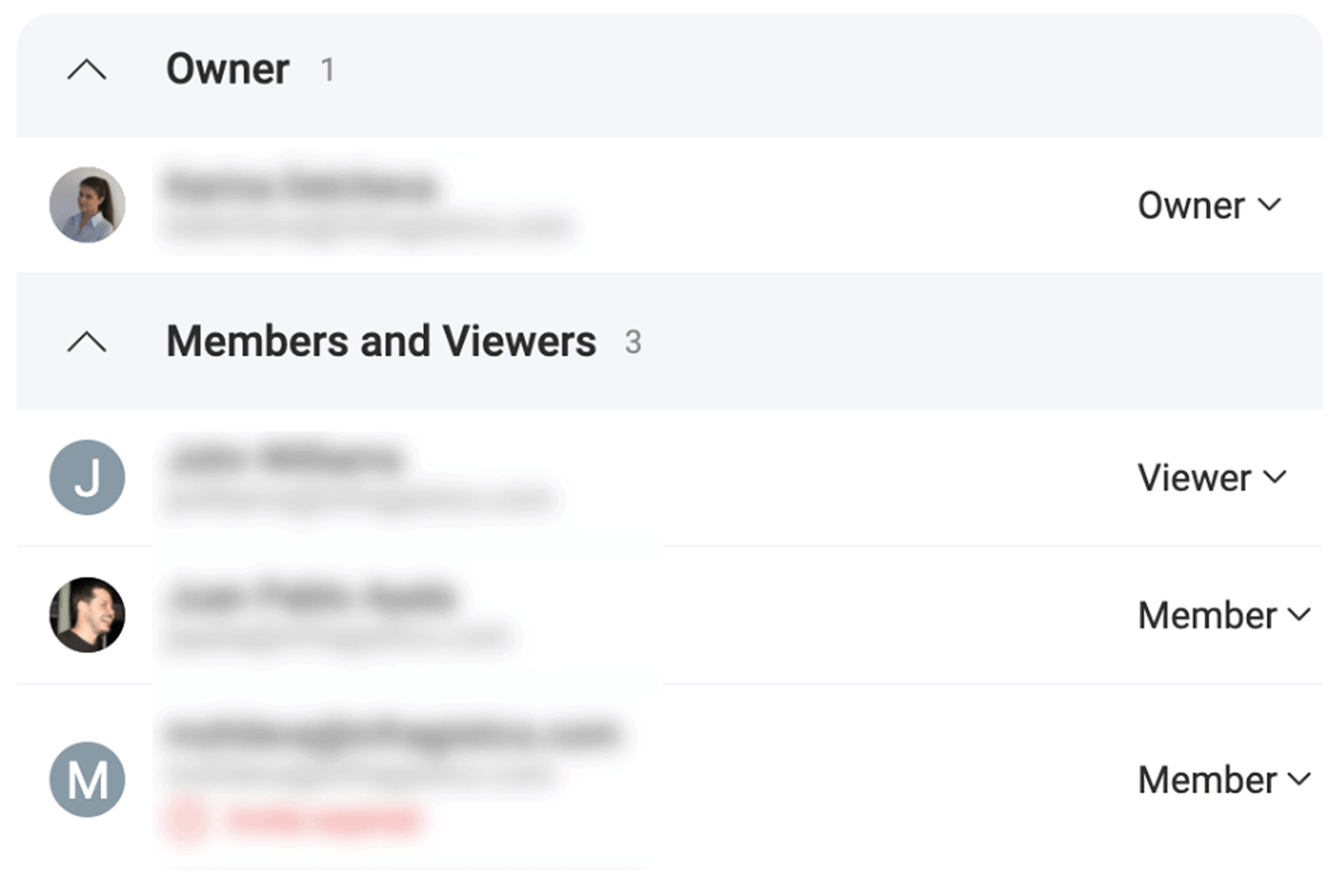1343x896 pixels.
Task: Open the Member dropdown for the M avatar user
Action: pos(1224,780)
